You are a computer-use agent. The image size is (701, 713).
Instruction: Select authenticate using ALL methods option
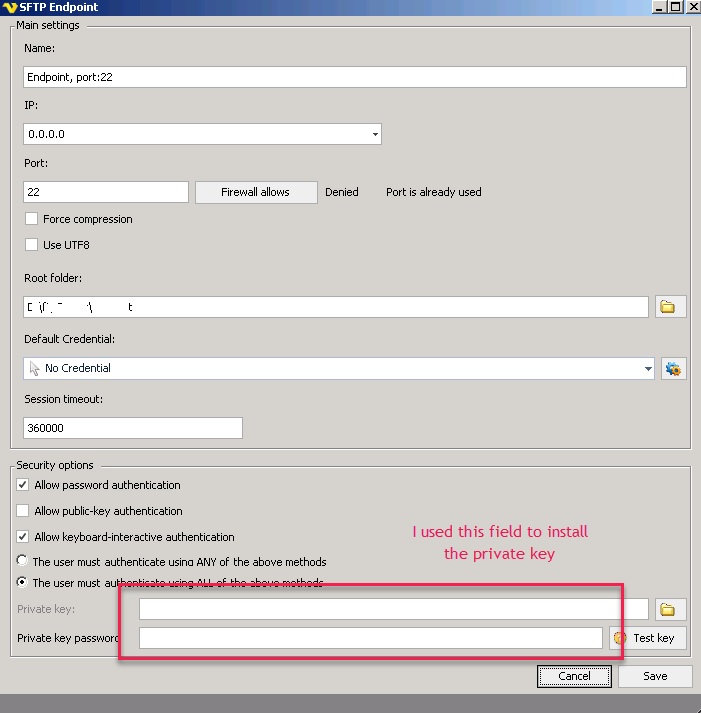pyautogui.click(x=23, y=583)
